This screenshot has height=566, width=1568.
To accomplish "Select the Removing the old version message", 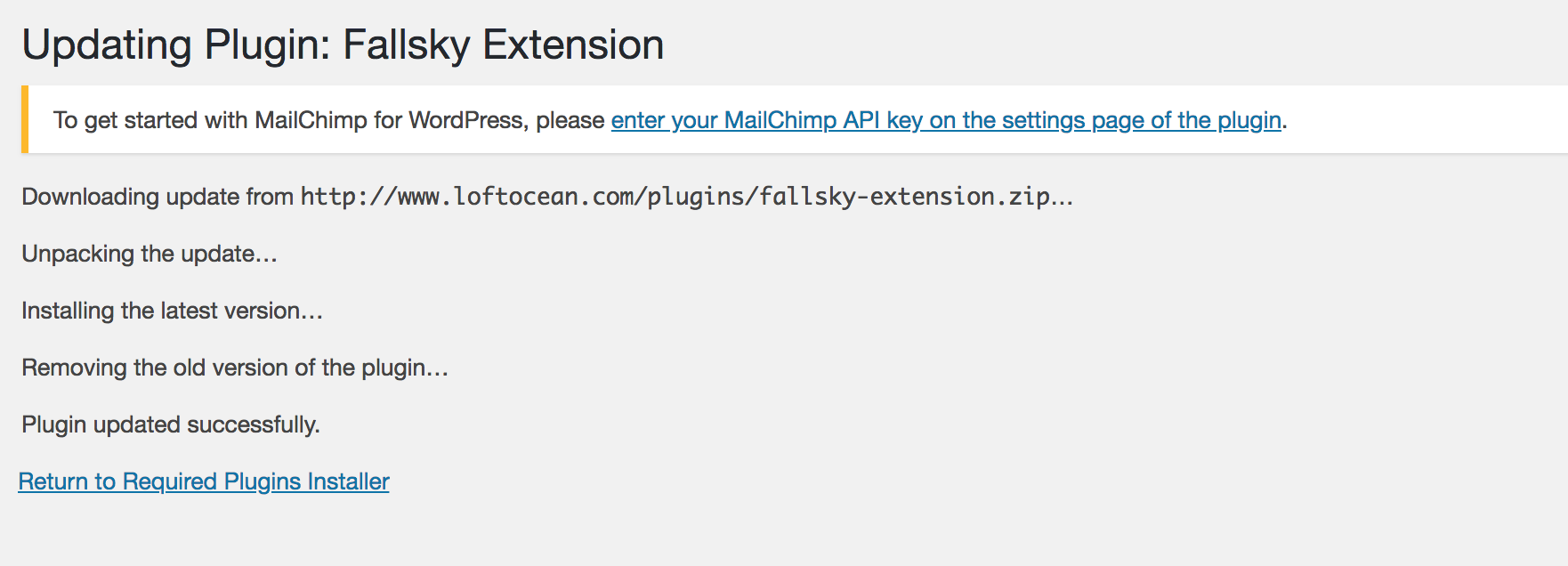I will 235,368.
